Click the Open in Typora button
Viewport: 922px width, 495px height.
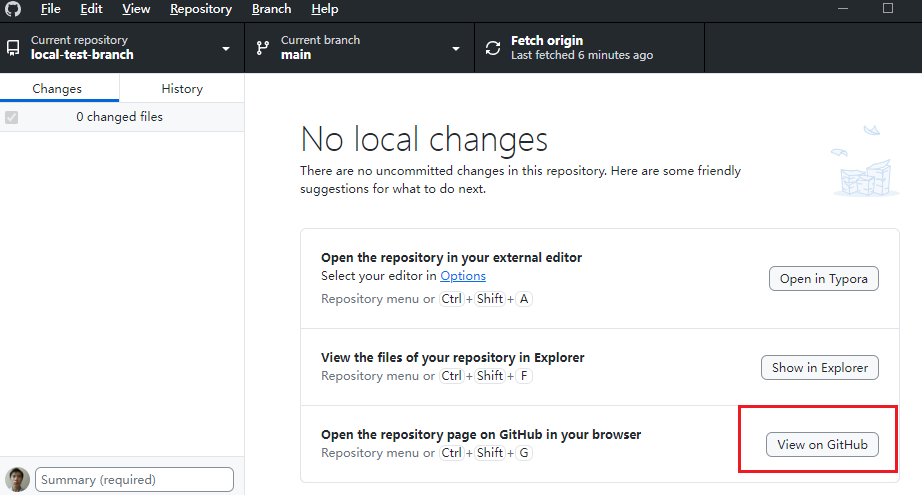tap(823, 279)
